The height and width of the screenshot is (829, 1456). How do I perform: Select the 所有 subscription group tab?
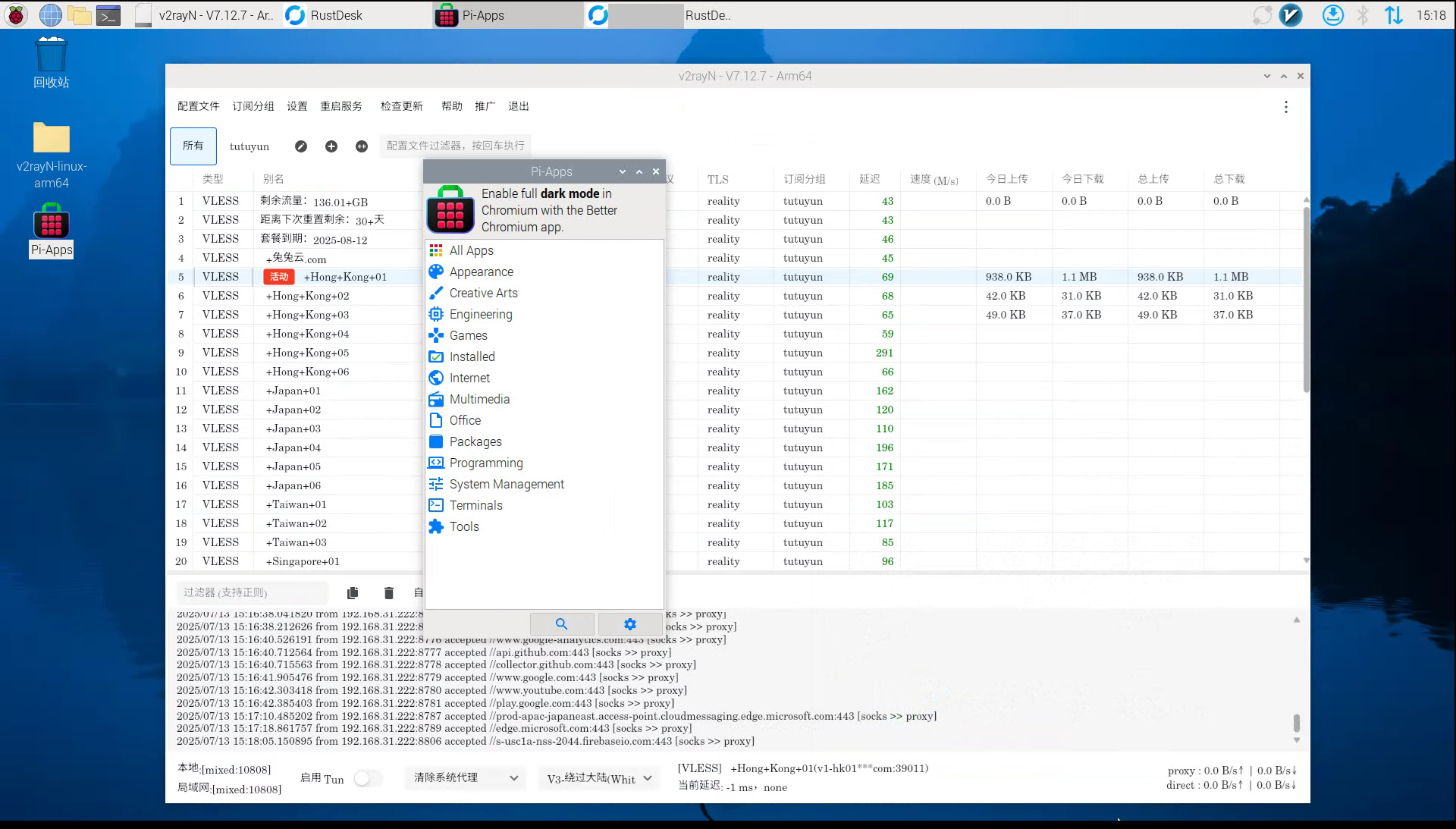pyautogui.click(x=193, y=146)
